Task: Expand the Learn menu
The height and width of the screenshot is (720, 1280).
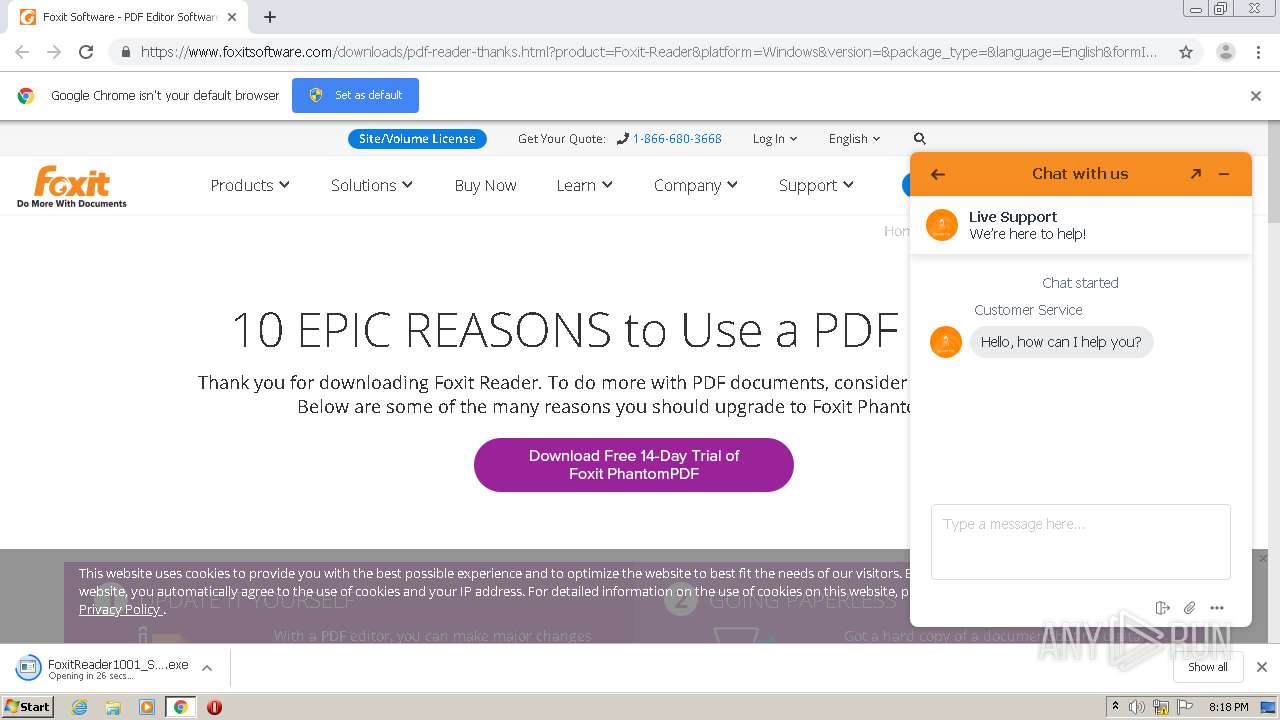Action: pos(585,185)
